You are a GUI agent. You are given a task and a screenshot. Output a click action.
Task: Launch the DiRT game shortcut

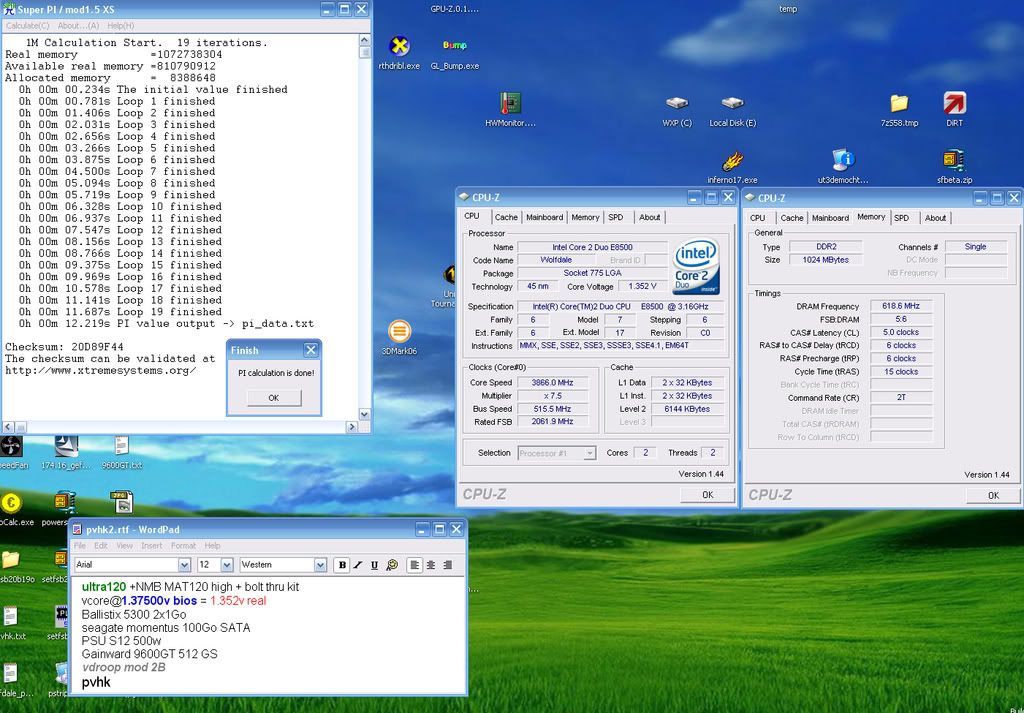(954, 105)
